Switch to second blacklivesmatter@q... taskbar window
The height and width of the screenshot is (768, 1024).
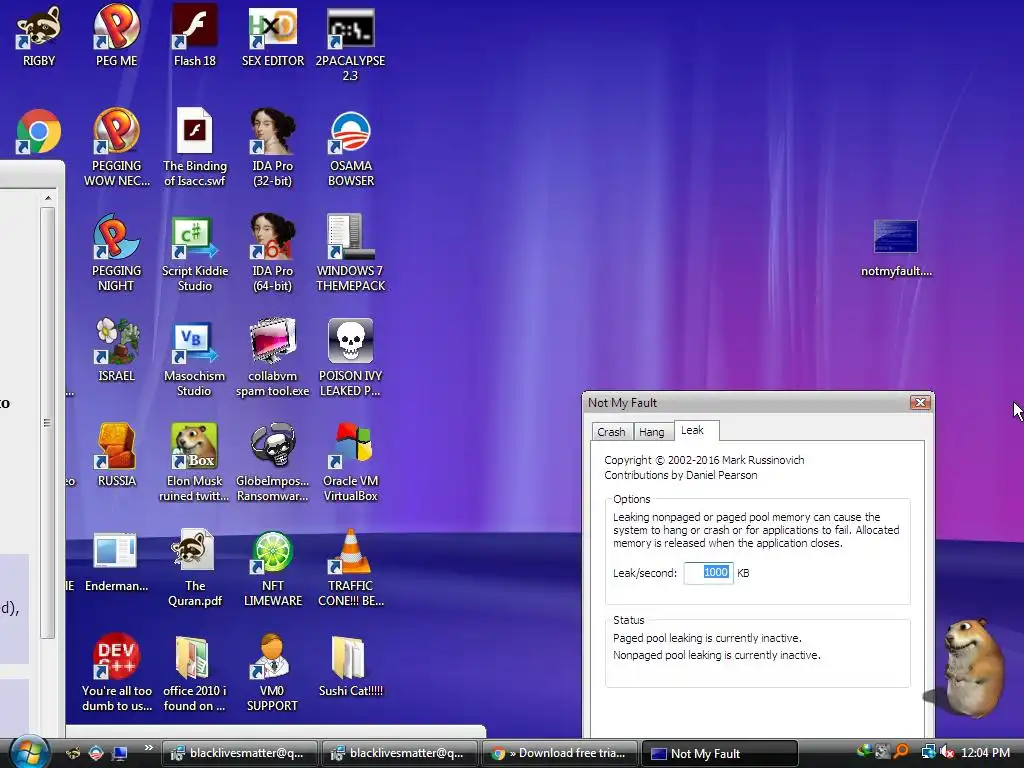400,753
